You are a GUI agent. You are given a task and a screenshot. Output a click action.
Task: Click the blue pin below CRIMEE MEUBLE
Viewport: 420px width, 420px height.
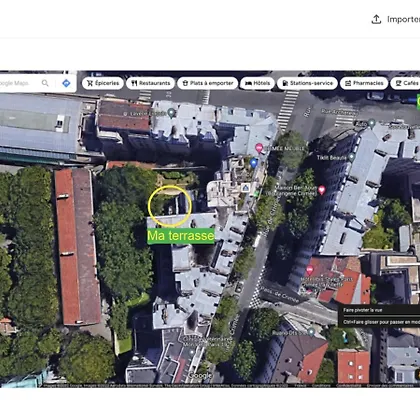[254, 163]
